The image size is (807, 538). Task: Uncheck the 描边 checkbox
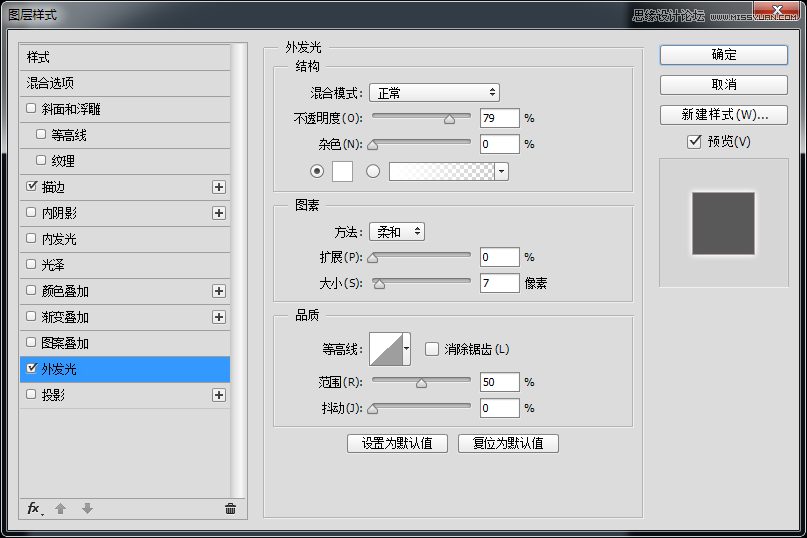[31, 186]
